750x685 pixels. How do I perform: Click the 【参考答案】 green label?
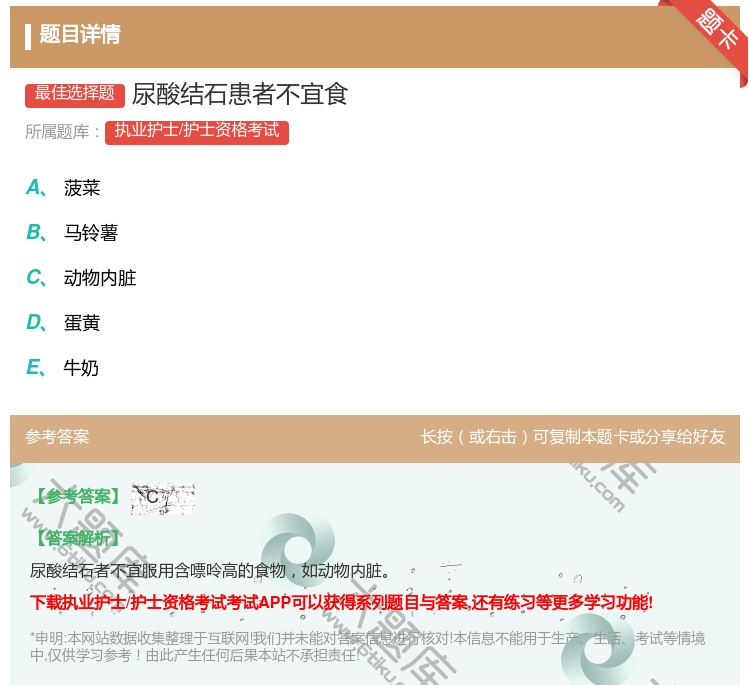pos(78,497)
